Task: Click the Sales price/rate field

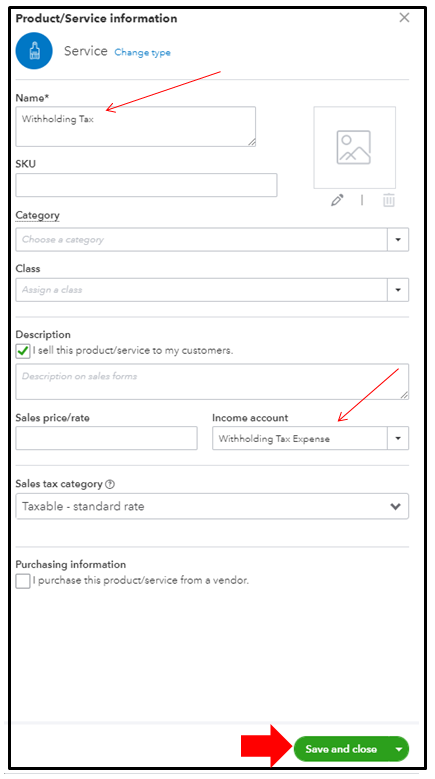Action: coord(106,438)
